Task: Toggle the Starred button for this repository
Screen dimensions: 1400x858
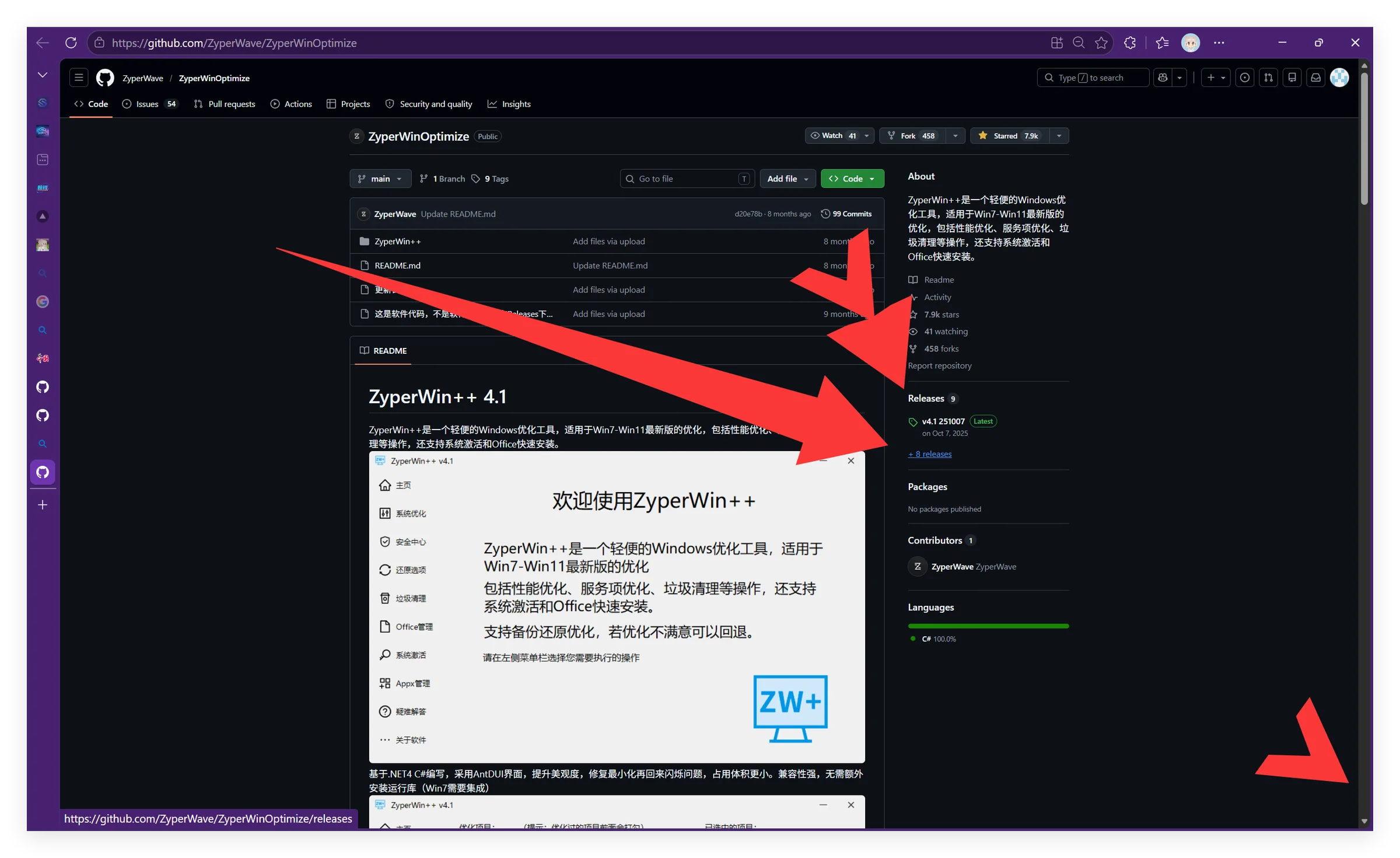Action: (x=1009, y=135)
